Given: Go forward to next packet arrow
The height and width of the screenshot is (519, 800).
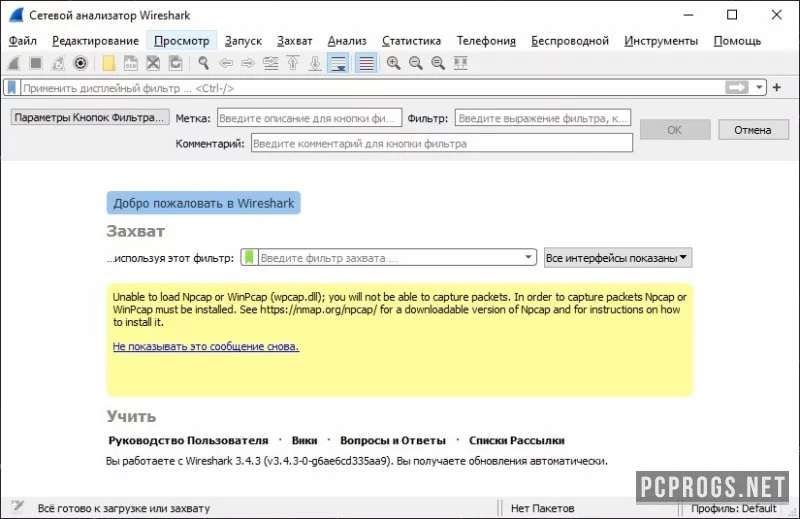Looking at the screenshot, I should 248,63.
